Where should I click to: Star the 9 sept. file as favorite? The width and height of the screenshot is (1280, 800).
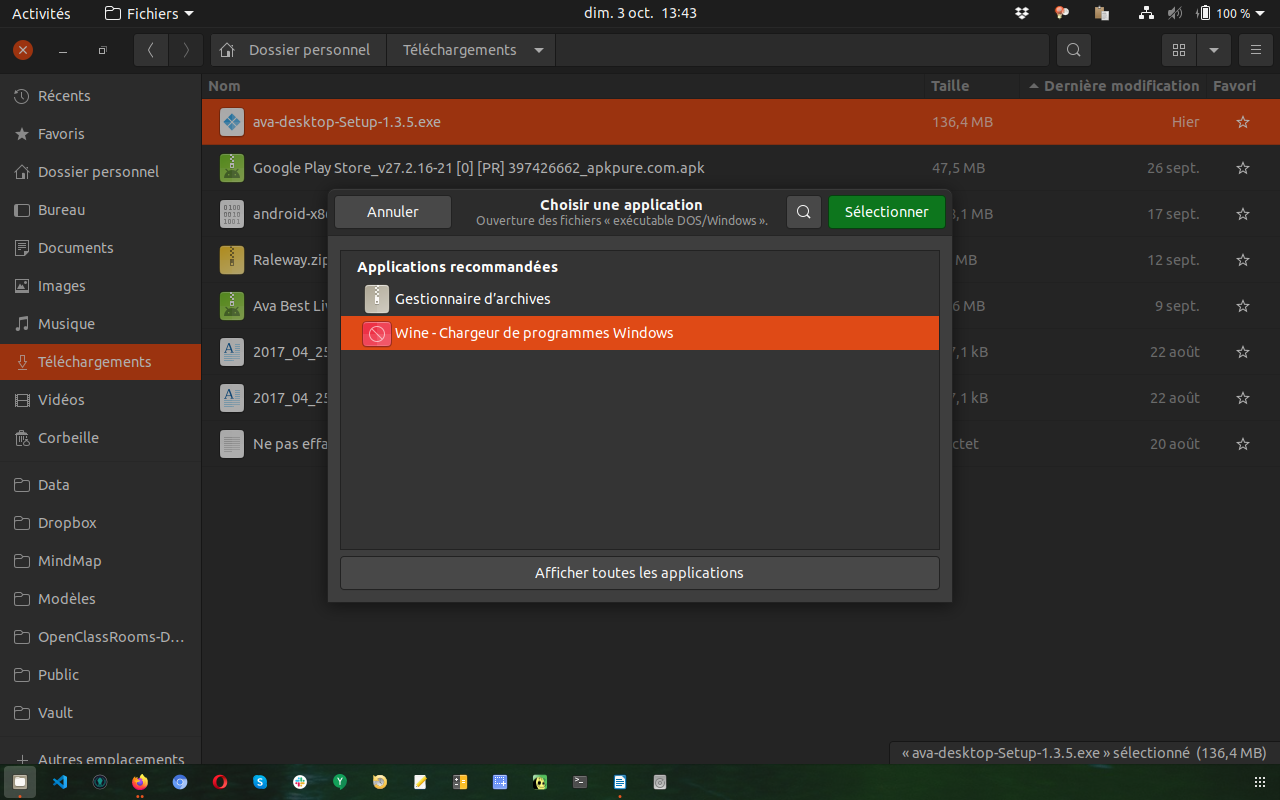(x=1243, y=306)
